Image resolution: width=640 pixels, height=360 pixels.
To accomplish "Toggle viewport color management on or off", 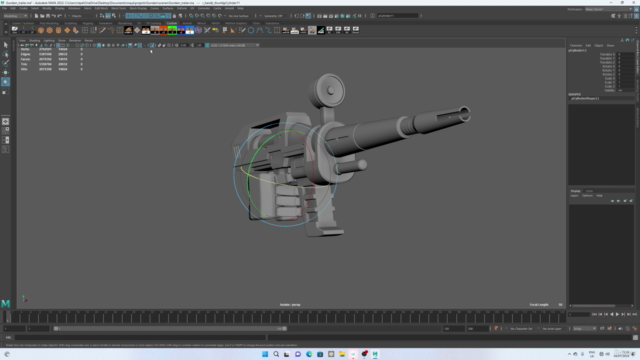I will (x=207, y=45).
